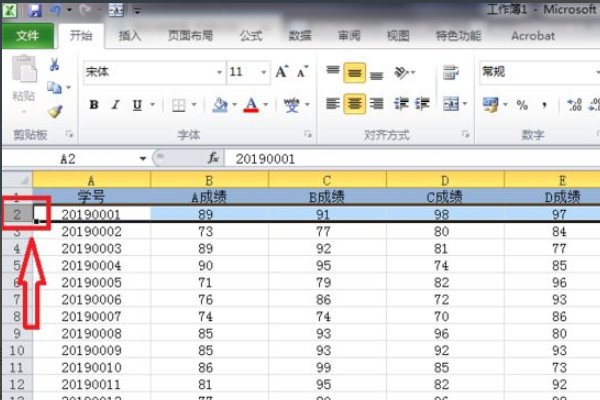Click the Merge and Center icon

[451, 104]
